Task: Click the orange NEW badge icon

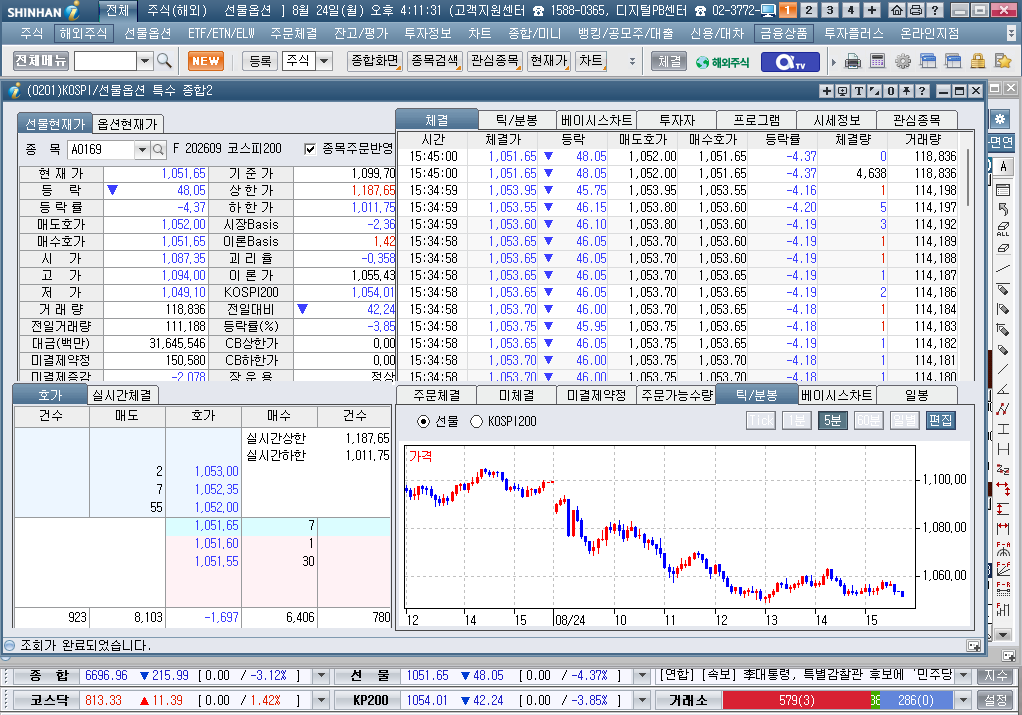Action: click(x=205, y=61)
